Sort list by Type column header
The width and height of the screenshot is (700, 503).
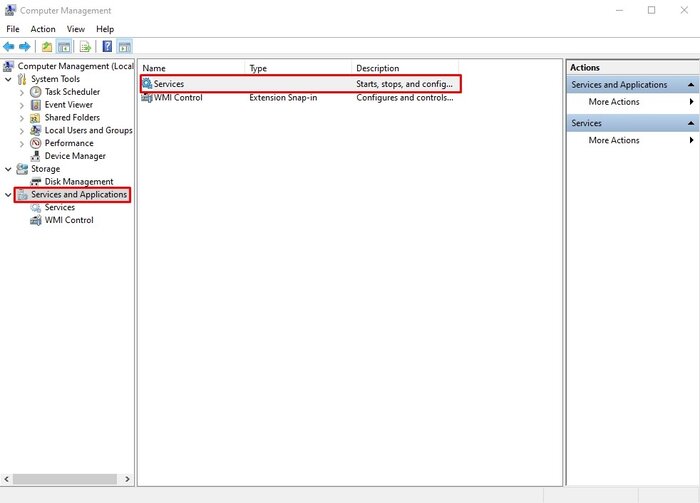pos(298,68)
